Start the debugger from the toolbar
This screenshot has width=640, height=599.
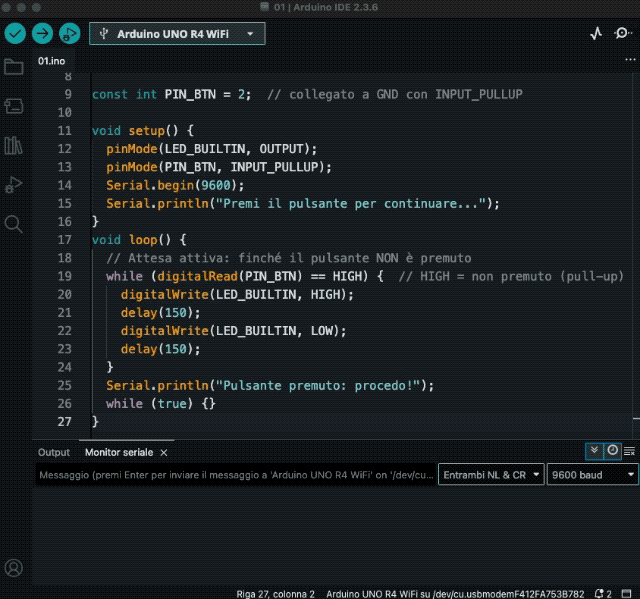pyautogui.click(x=69, y=33)
